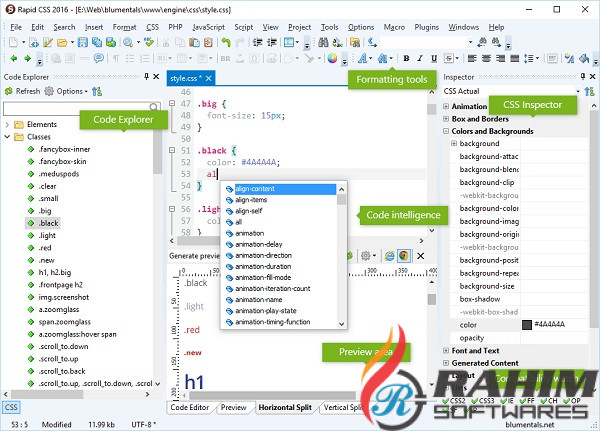Click the Replace icon next to binoculars

pyautogui.click(x=338, y=42)
